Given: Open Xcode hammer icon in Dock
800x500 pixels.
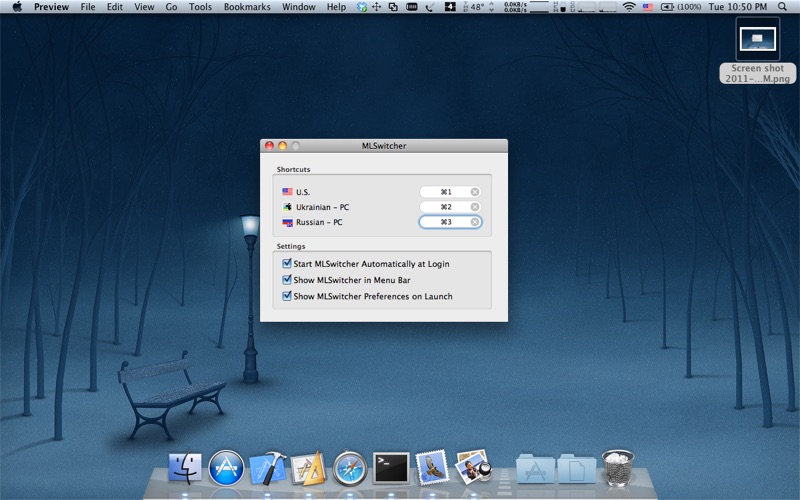Looking at the screenshot, I should pos(267,468).
